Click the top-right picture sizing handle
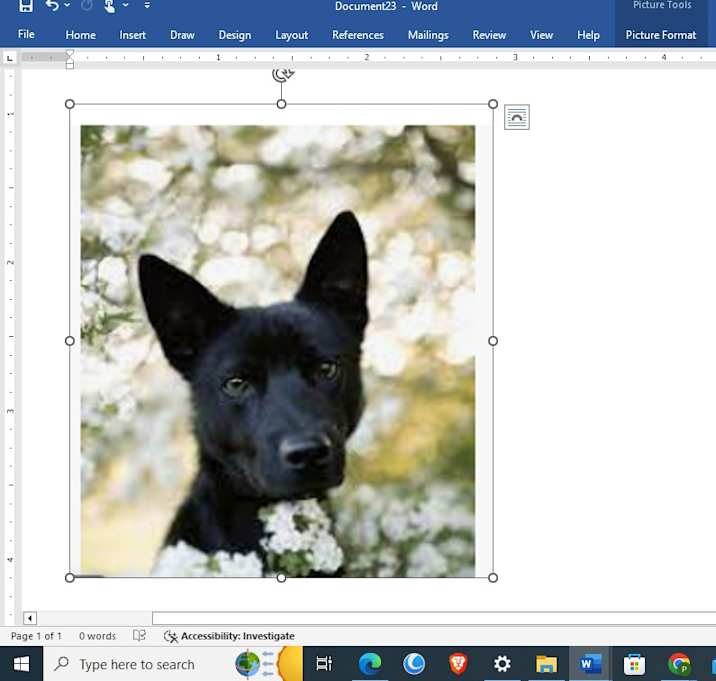Viewport: 716px width, 681px height. tap(493, 104)
